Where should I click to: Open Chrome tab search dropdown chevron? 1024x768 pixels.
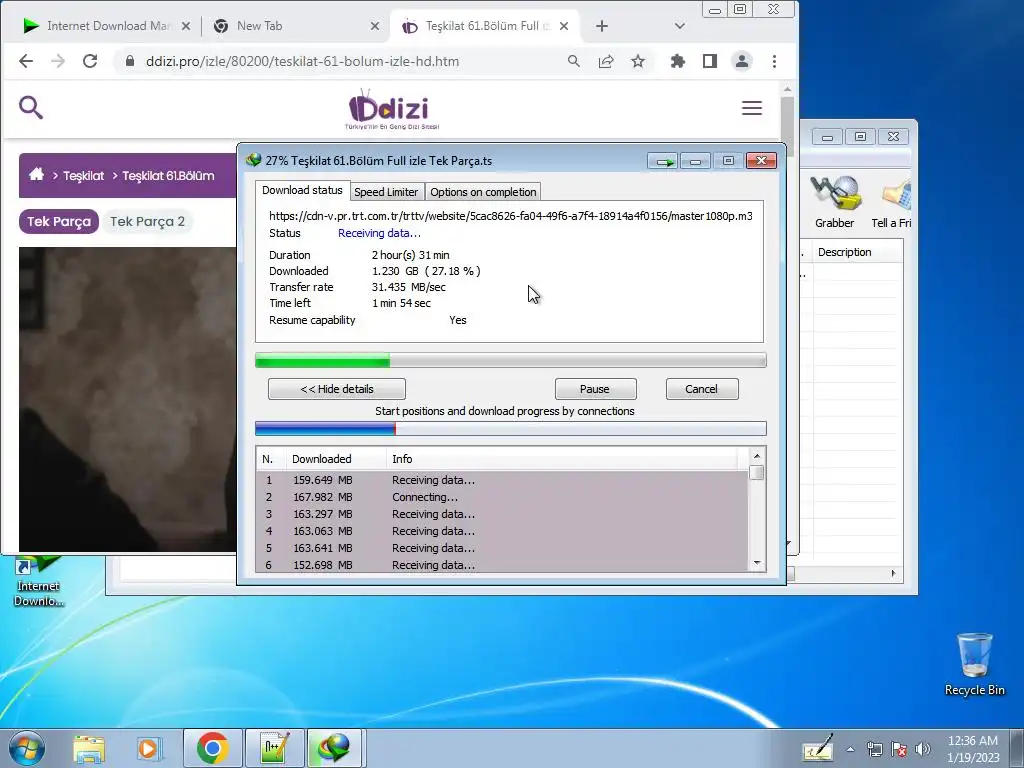pos(679,26)
